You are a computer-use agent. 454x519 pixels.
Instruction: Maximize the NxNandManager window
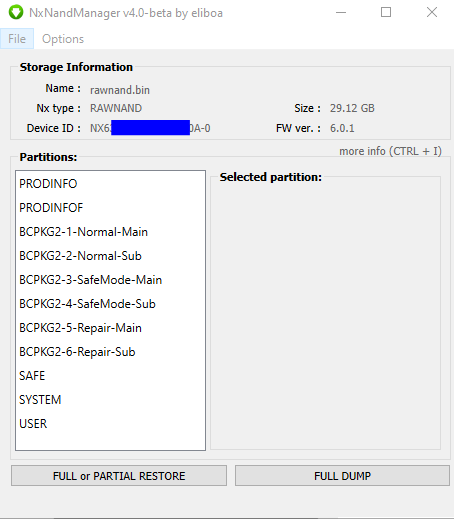(386, 13)
